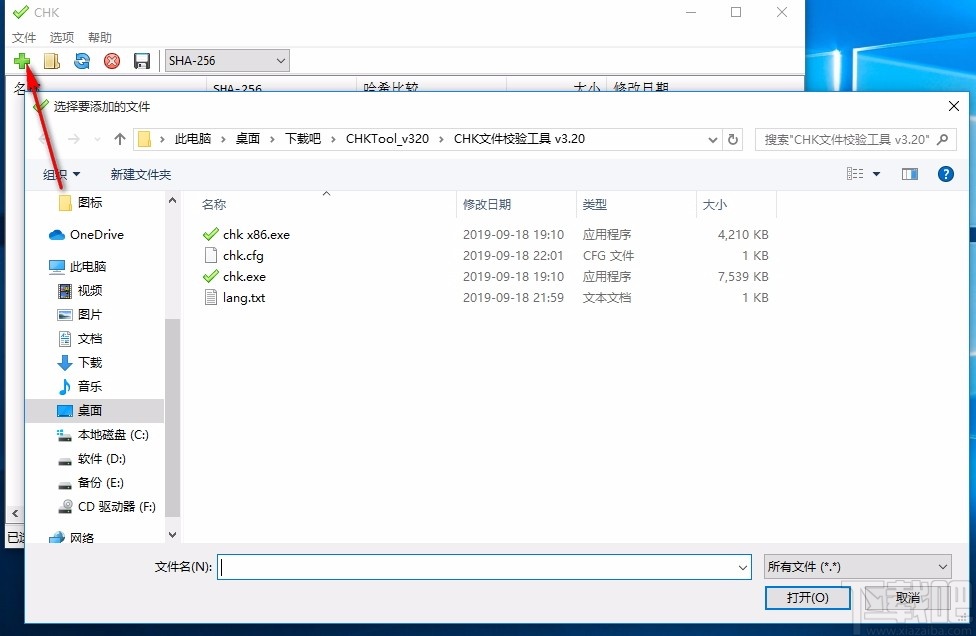Viewport: 976px width, 636px height.
Task: Click the up-one-level arrow in dialog
Action: pyautogui.click(x=120, y=139)
